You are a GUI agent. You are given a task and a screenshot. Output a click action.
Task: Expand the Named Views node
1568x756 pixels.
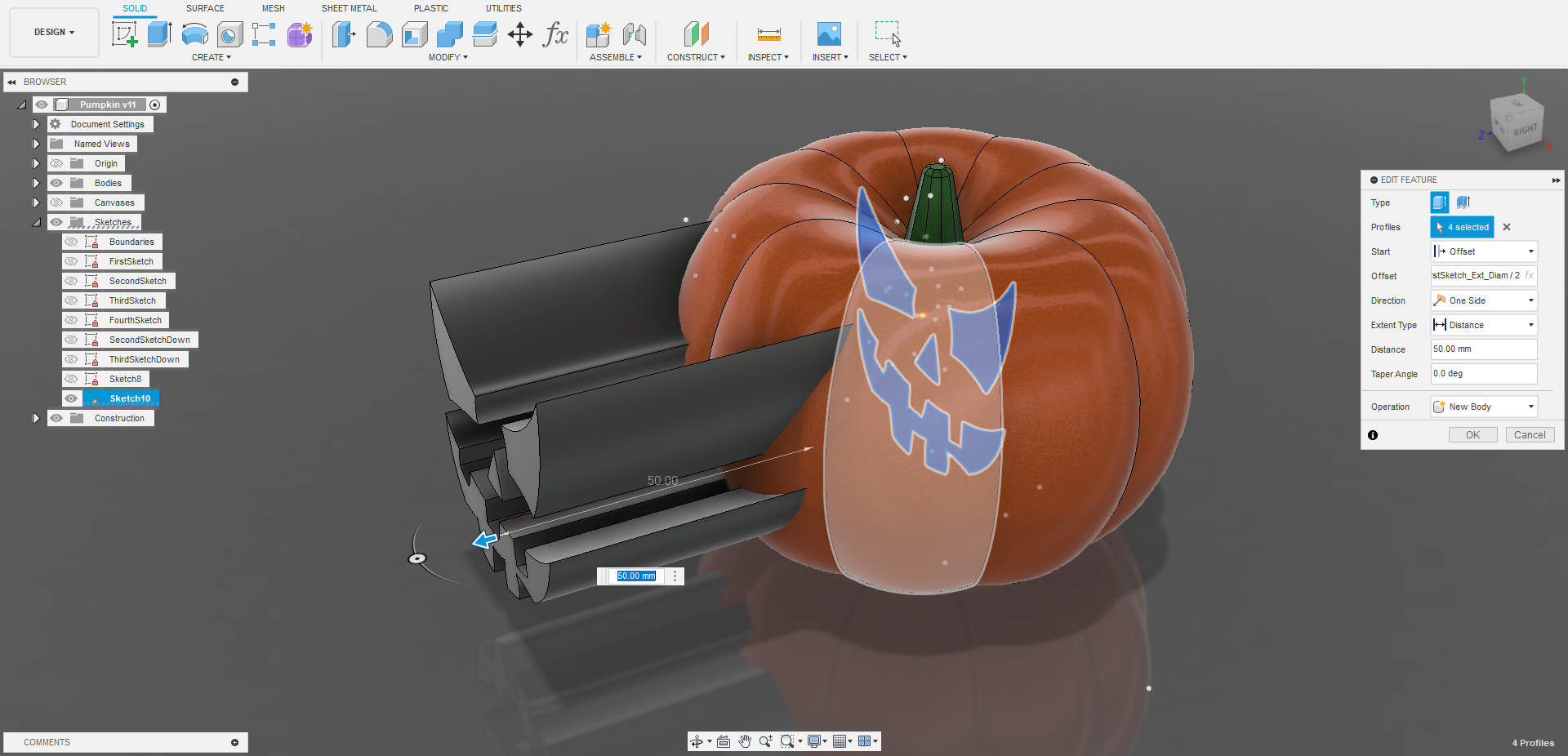(x=36, y=144)
